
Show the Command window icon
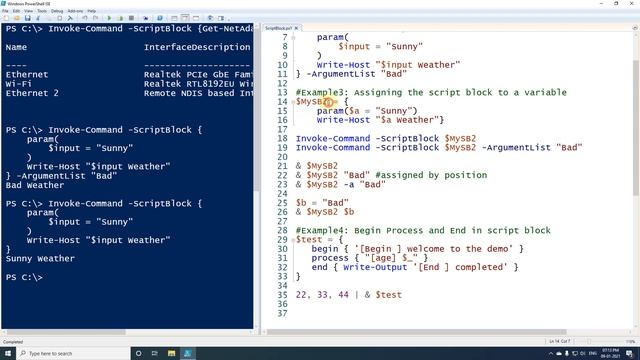(x=210, y=18)
